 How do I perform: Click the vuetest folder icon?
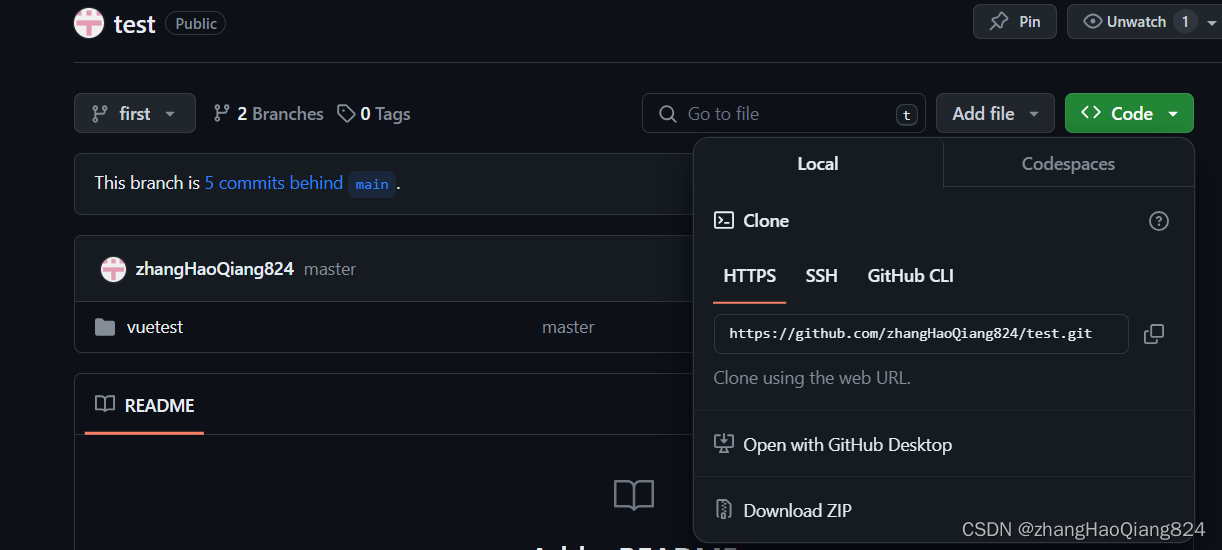click(x=105, y=327)
